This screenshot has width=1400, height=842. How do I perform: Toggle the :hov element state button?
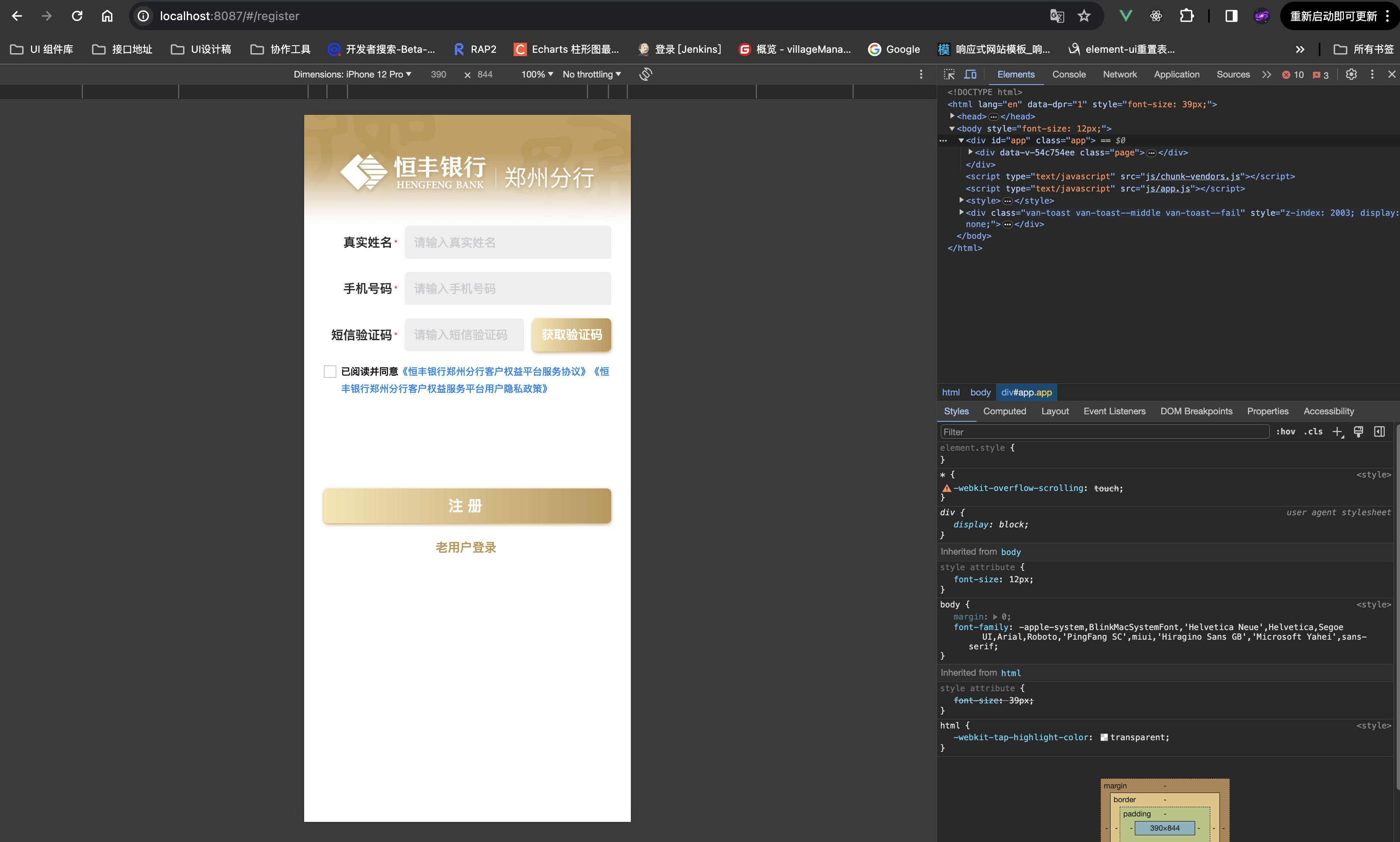click(x=1285, y=432)
